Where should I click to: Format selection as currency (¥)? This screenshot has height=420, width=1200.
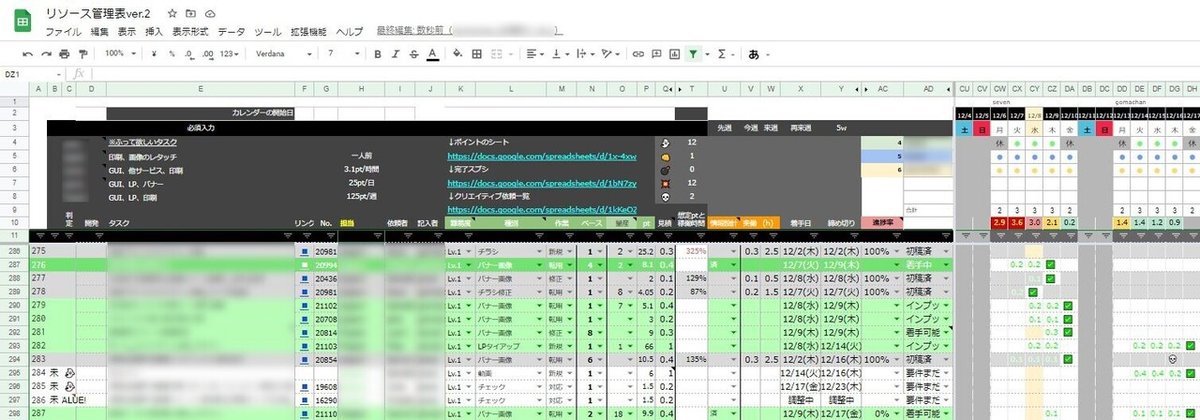[154, 53]
